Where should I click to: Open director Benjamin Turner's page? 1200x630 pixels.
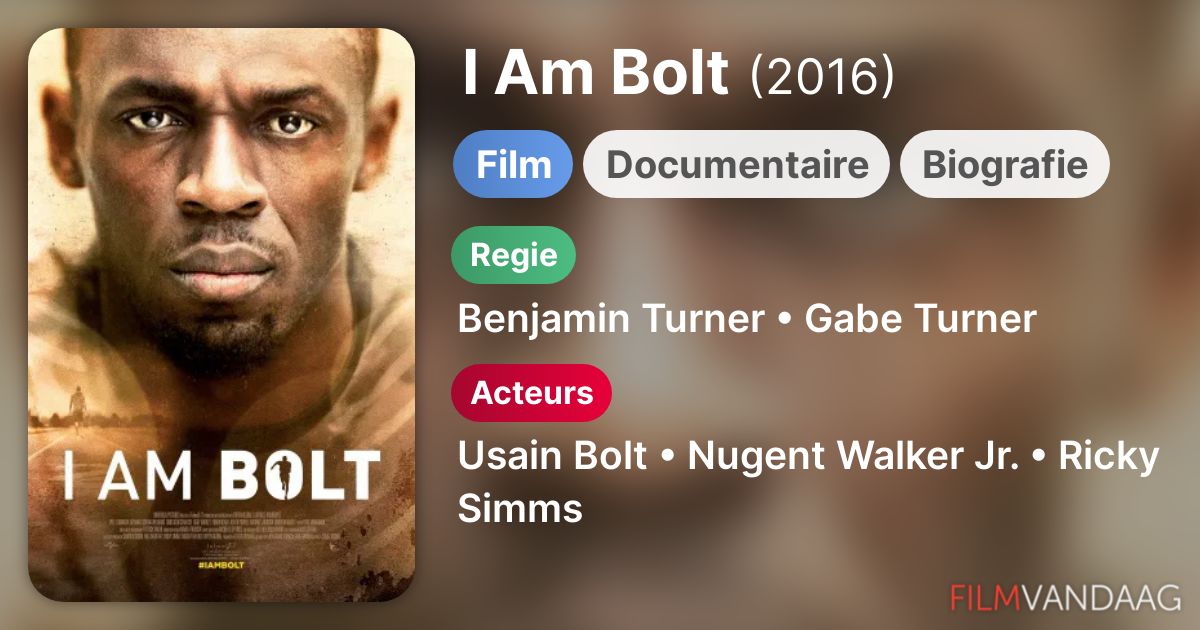tap(610, 319)
